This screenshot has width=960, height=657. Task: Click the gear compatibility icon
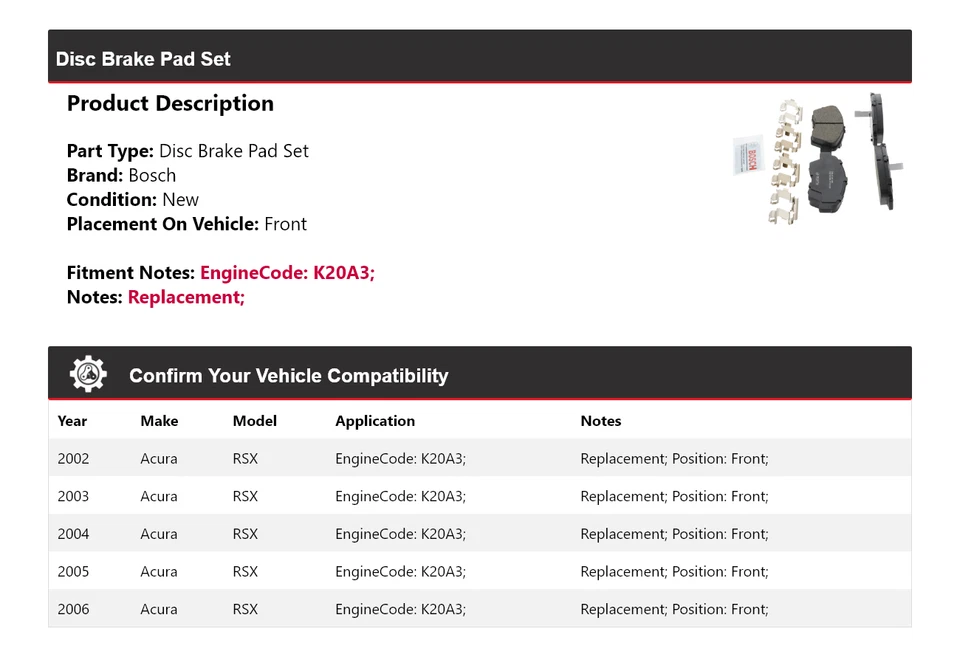pos(88,374)
